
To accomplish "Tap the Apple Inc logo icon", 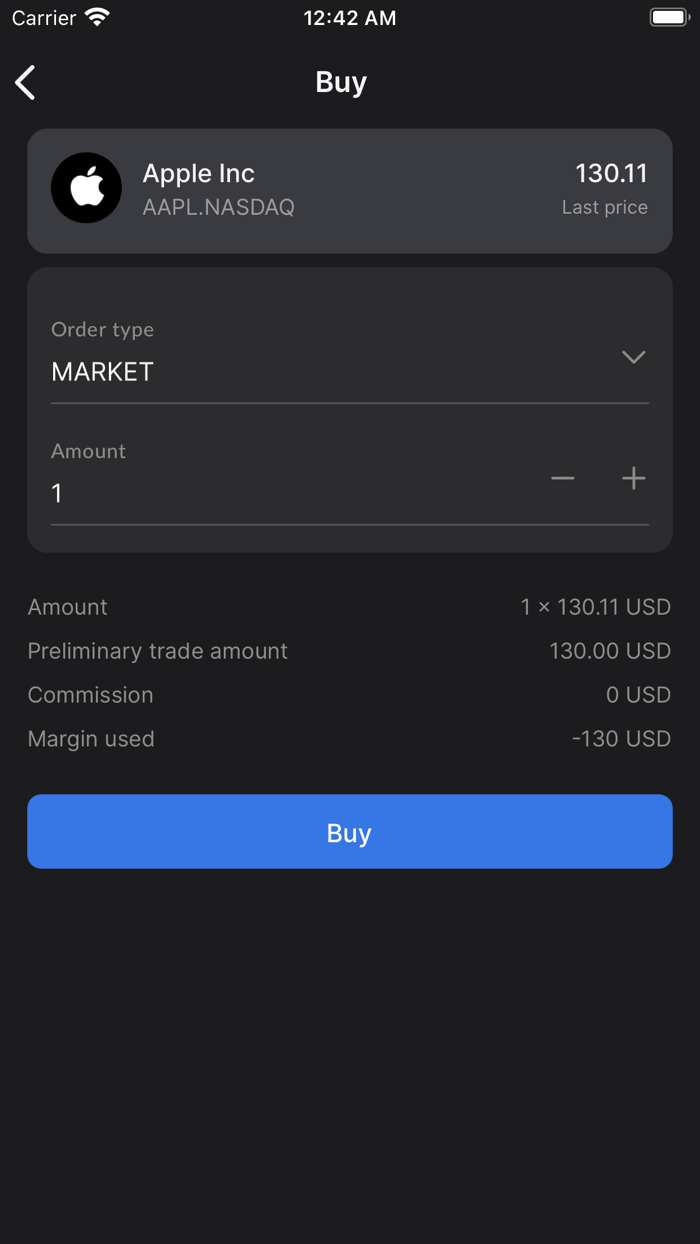I will click(87, 188).
